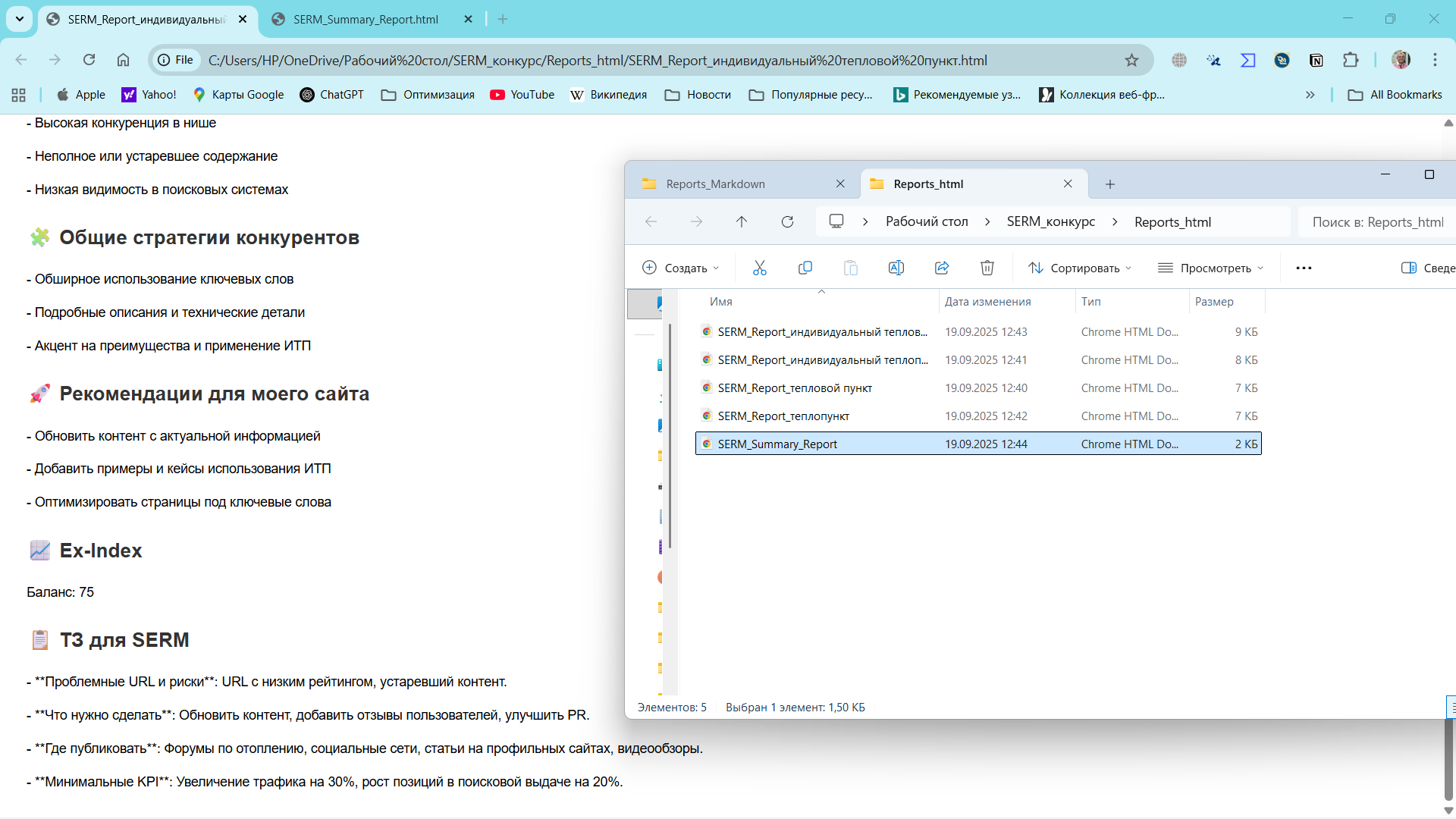Open Сортировать dropdown
Viewport: 1456px width, 819px height.
coord(1080,268)
